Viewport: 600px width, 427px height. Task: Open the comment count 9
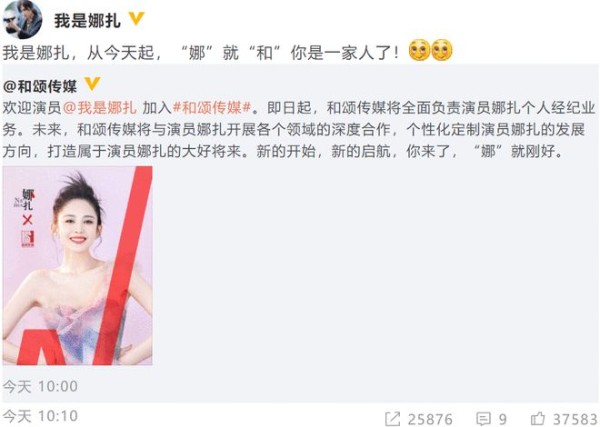502,419
